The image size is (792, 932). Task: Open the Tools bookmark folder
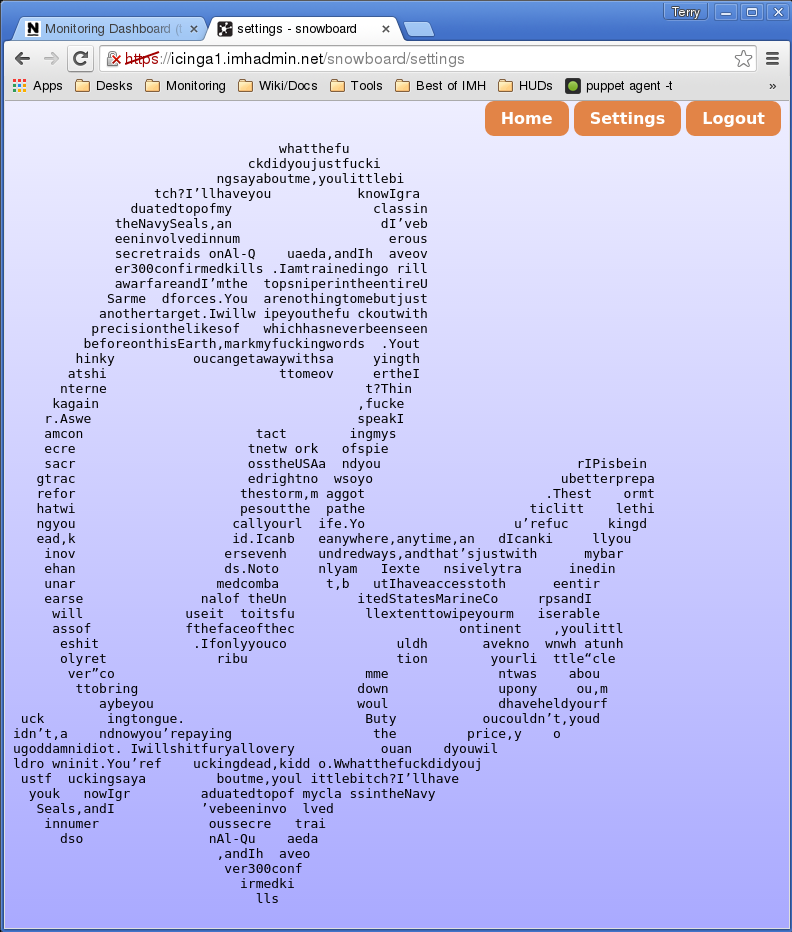[356, 86]
